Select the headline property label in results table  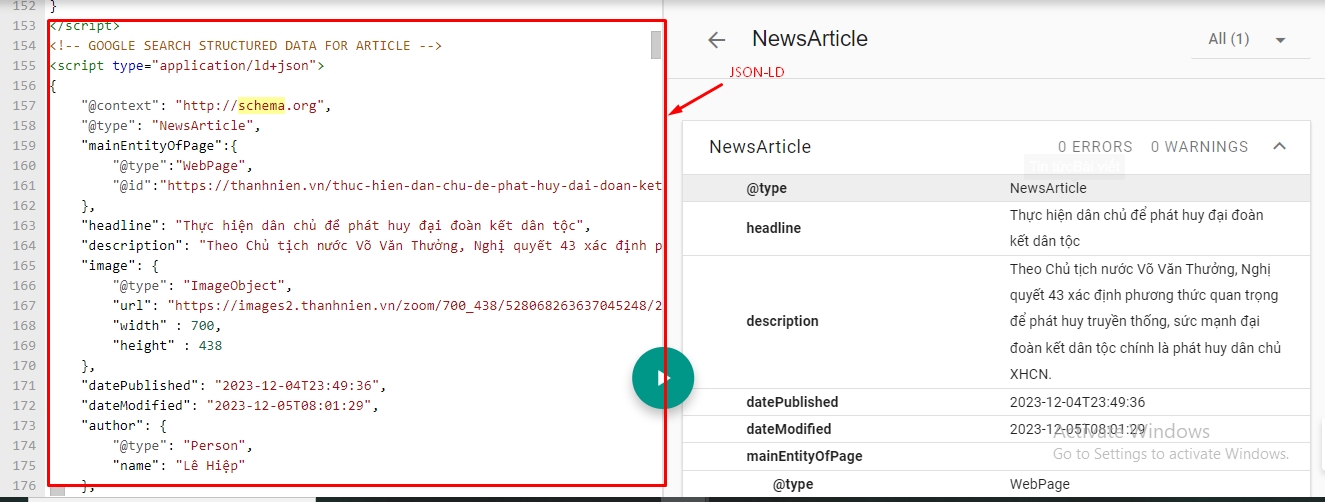tap(774, 228)
